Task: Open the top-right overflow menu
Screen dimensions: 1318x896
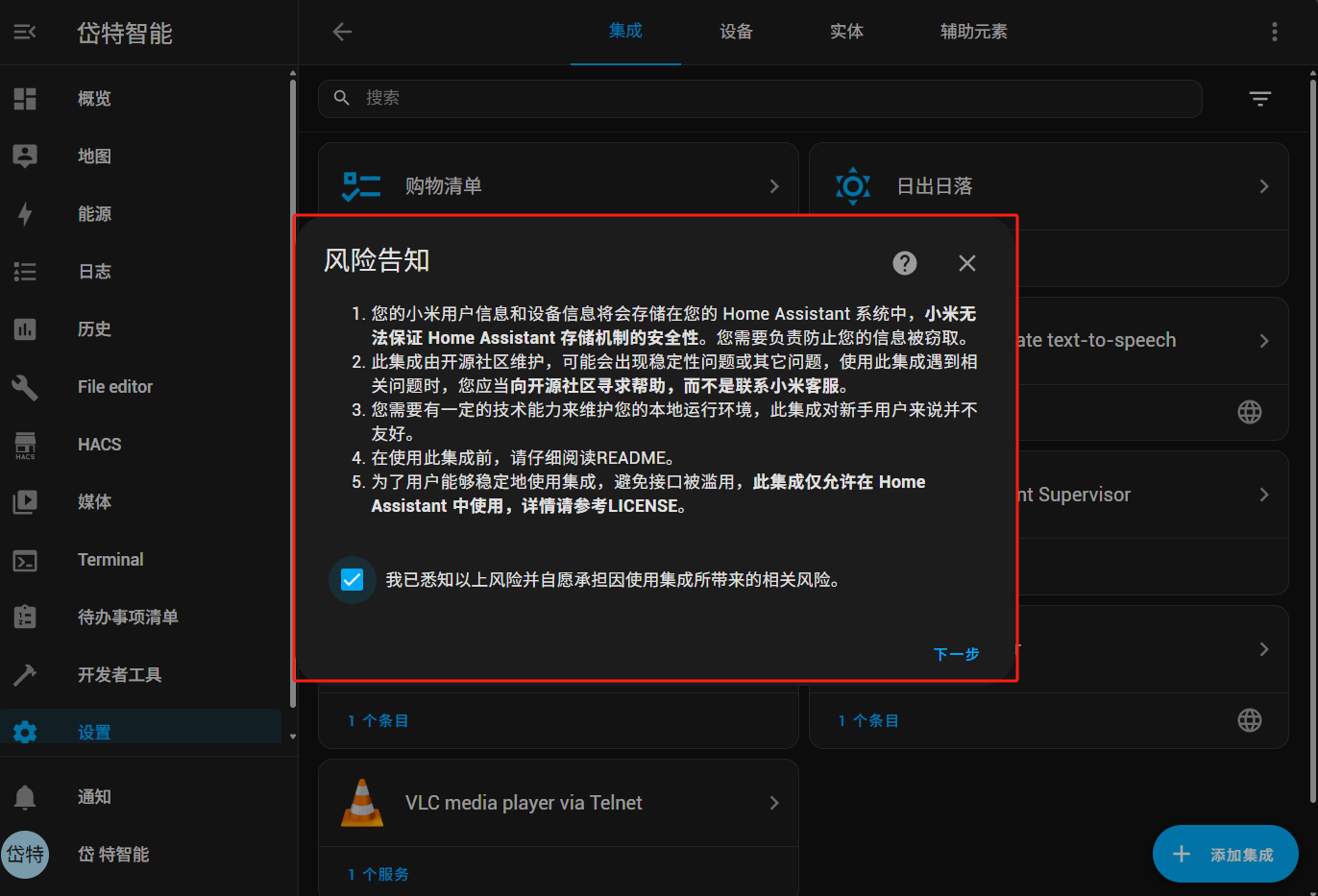Action: click(1274, 33)
